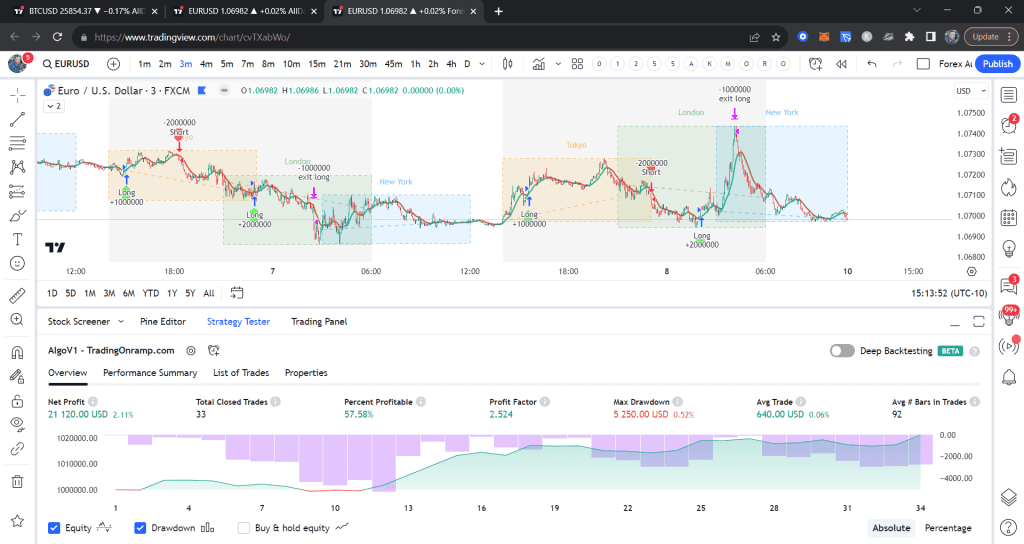Check the Buy & hold equity checkbox
The image size is (1024, 544).
click(x=244, y=528)
